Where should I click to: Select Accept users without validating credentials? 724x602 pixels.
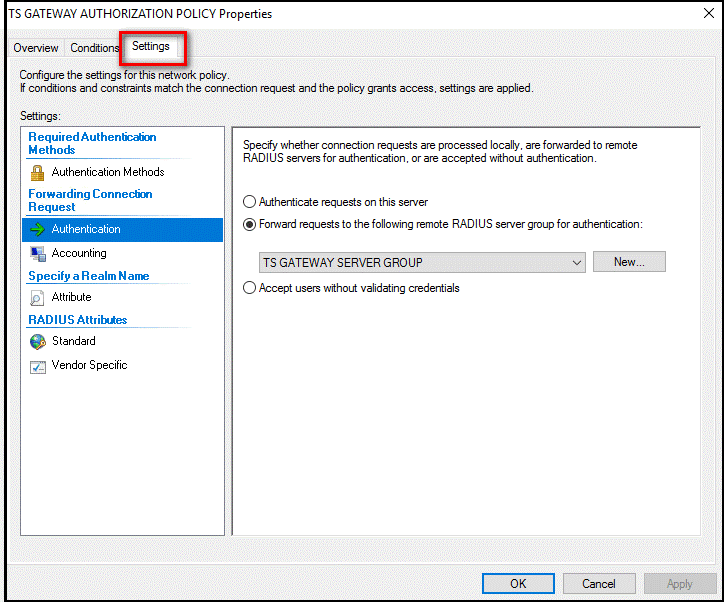(x=249, y=288)
